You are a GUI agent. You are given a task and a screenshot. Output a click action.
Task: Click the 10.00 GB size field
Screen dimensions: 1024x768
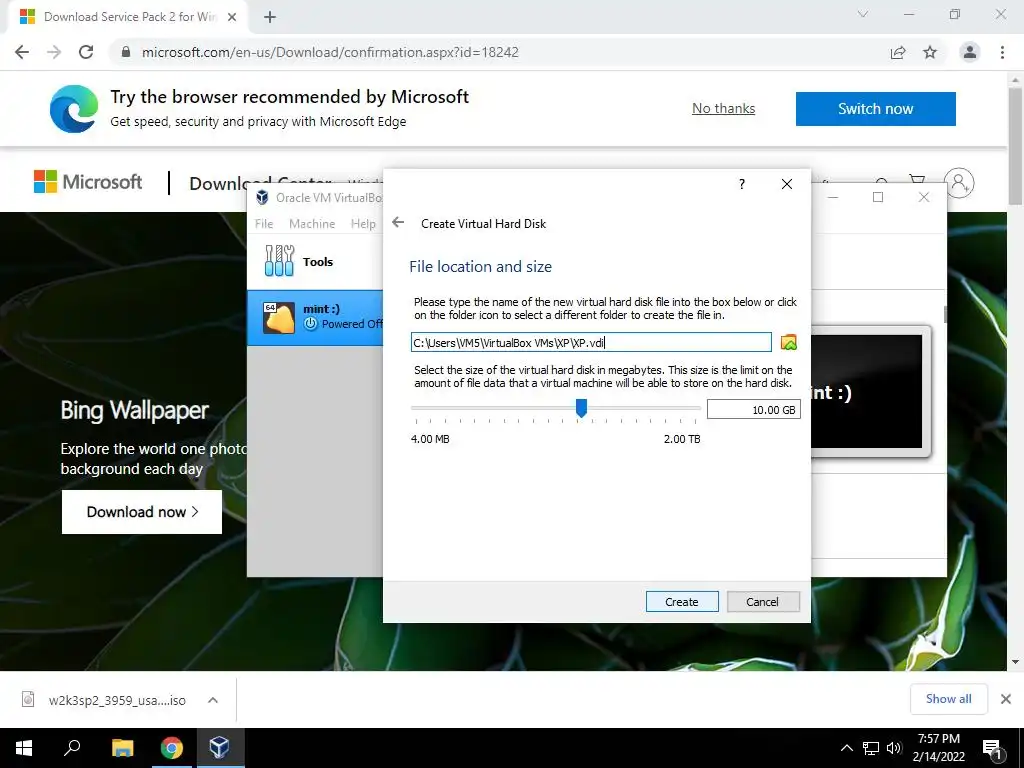[754, 409]
